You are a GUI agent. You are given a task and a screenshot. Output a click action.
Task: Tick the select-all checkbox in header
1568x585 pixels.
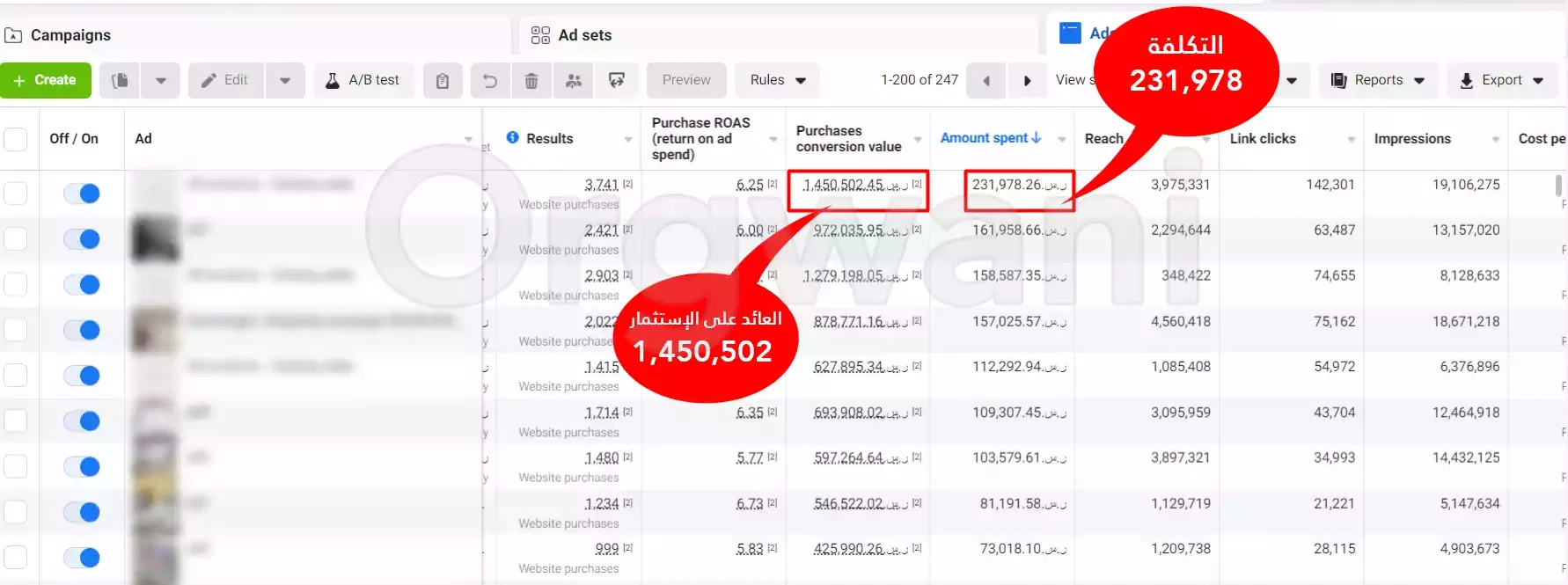click(16, 139)
